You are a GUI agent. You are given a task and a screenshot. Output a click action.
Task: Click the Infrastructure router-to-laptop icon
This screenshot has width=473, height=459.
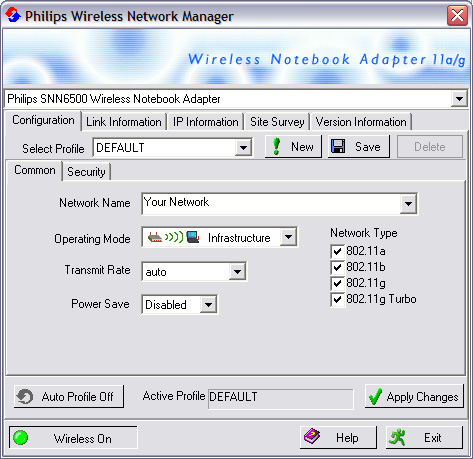click(x=173, y=237)
